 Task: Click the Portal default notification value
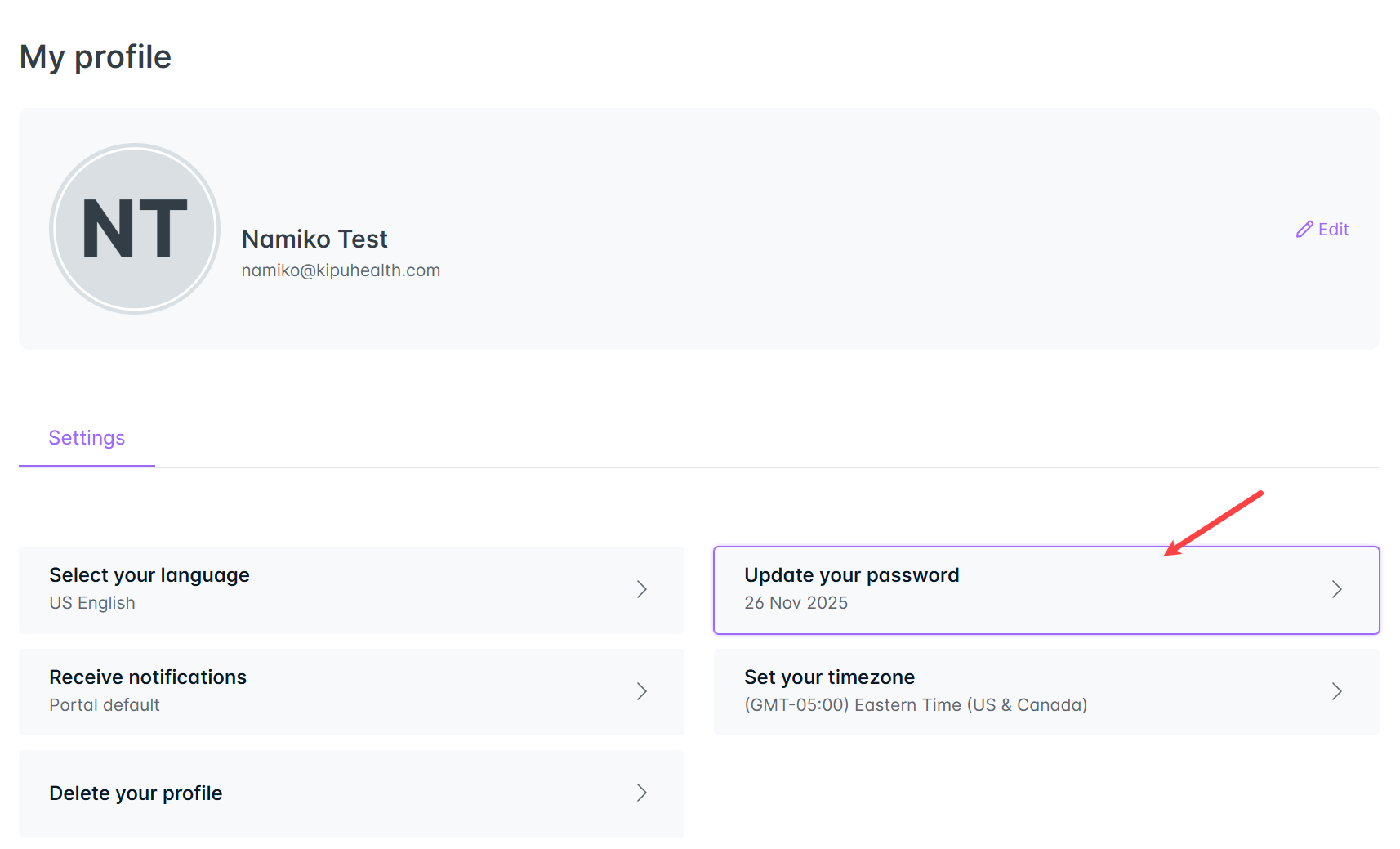coord(105,705)
